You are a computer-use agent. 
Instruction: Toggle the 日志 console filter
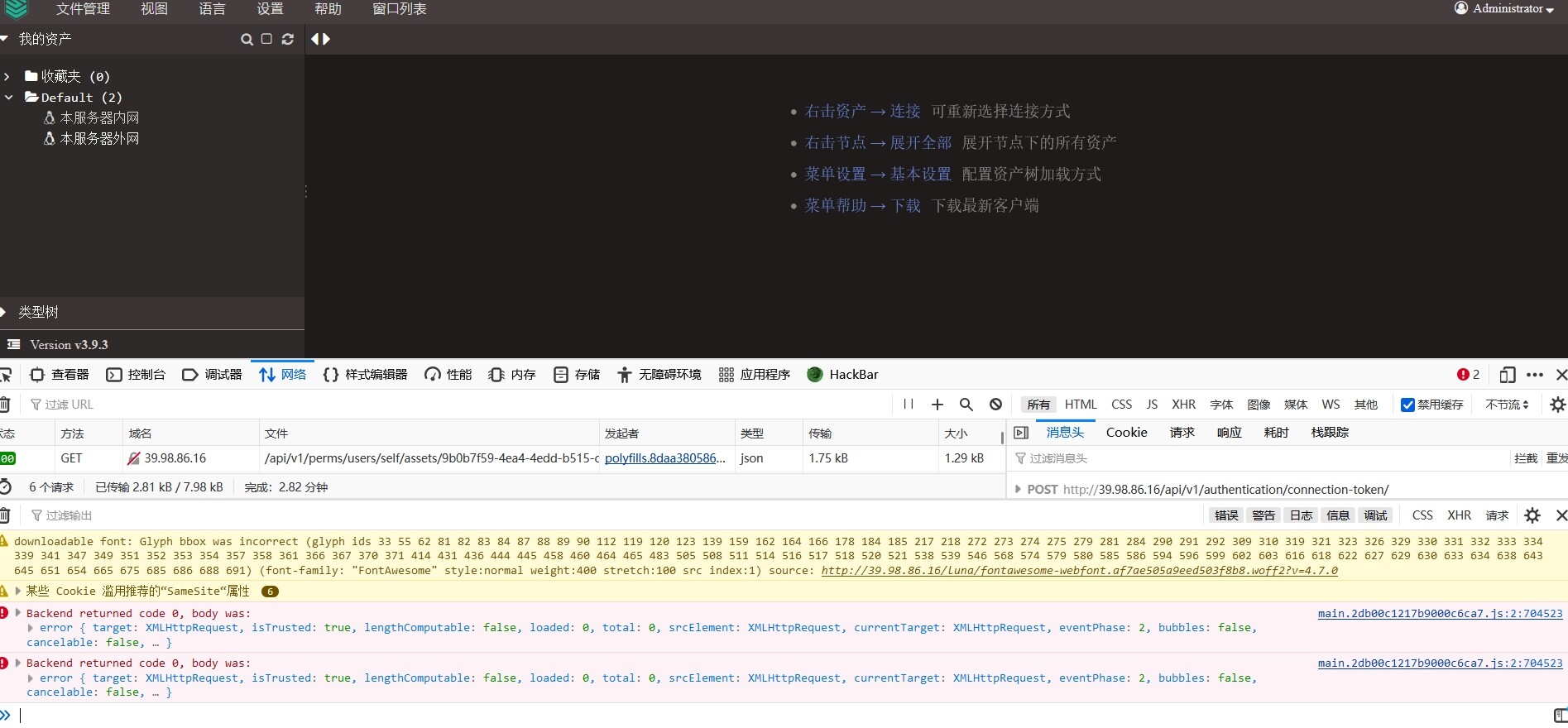[1301, 515]
